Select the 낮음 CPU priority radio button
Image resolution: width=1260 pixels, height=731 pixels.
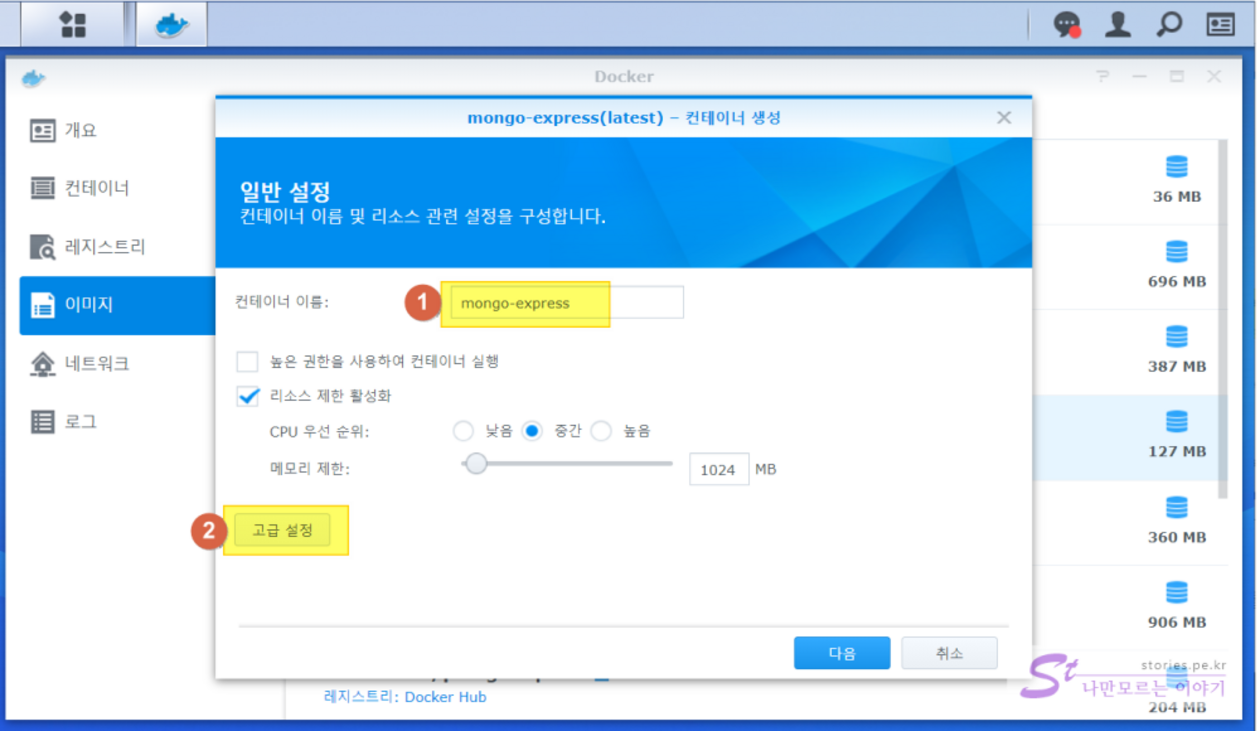pyautogui.click(x=463, y=431)
